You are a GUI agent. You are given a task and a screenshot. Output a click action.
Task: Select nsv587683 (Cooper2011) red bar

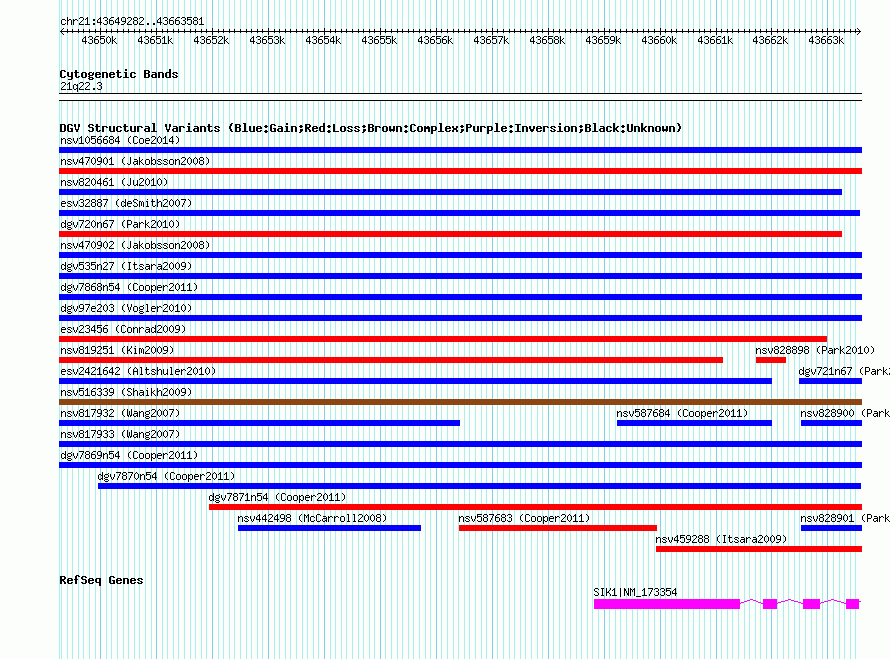[x=558, y=528]
